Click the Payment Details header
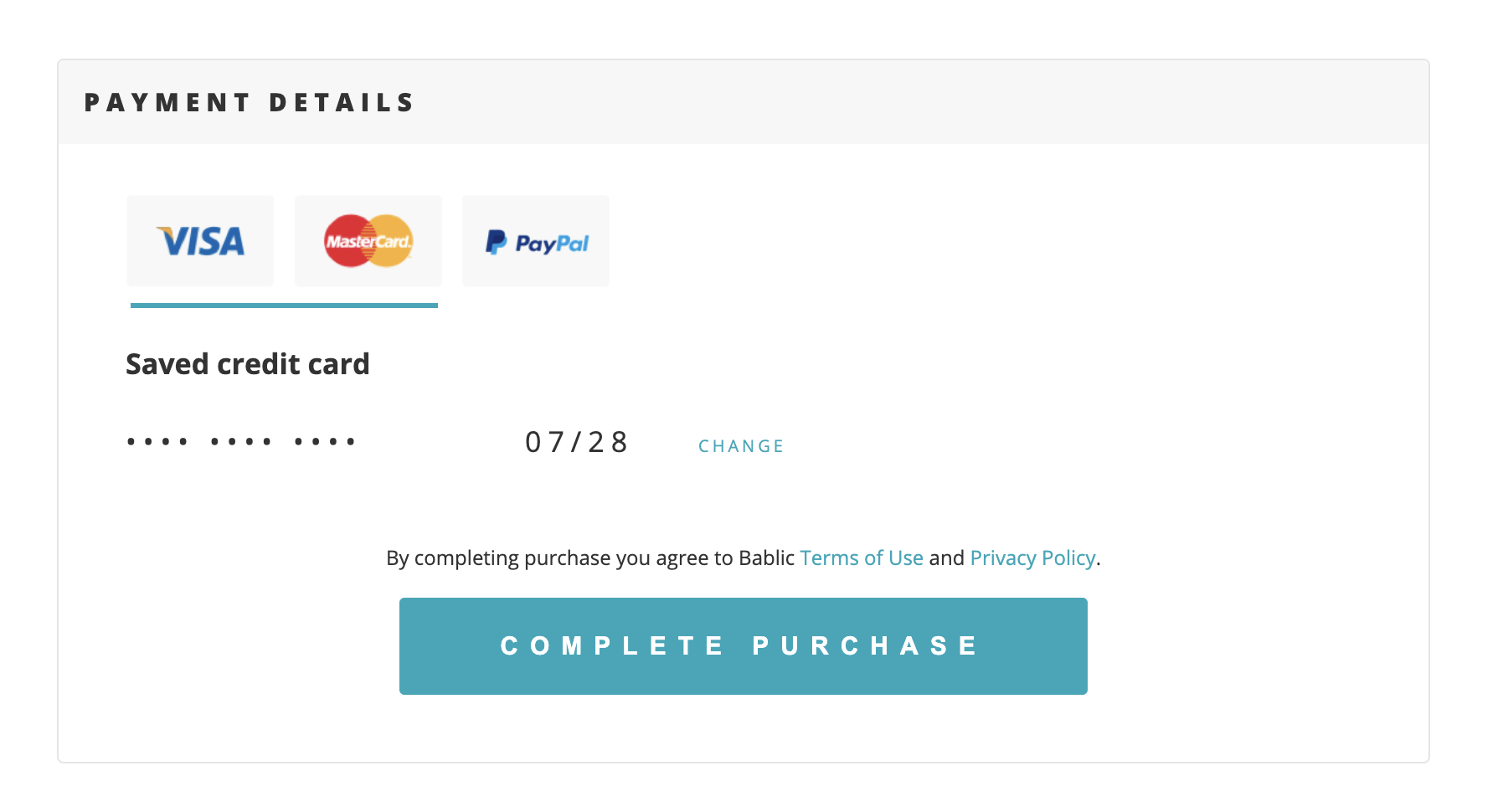1508x812 pixels. (x=250, y=102)
